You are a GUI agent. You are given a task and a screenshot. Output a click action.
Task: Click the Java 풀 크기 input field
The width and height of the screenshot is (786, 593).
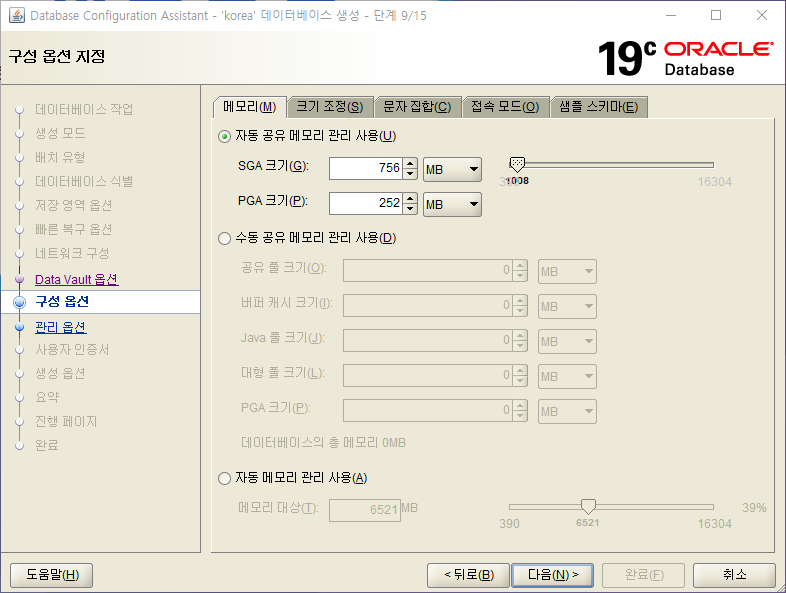point(428,341)
